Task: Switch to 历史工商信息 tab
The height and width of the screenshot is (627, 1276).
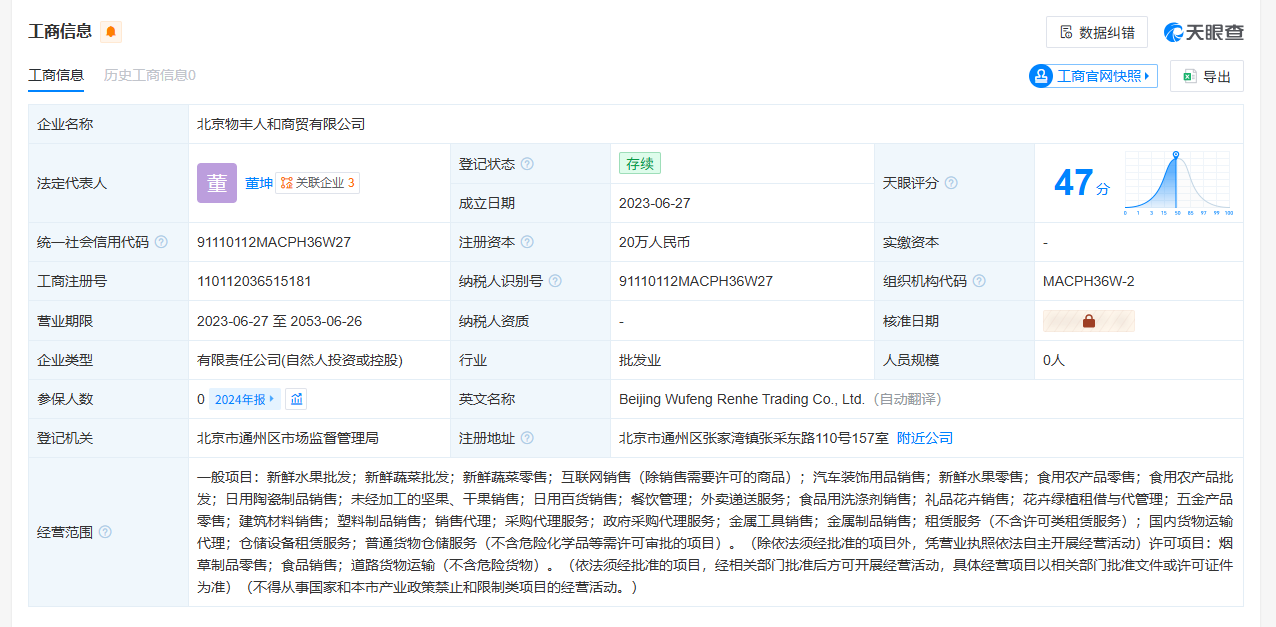Action: [149, 75]
